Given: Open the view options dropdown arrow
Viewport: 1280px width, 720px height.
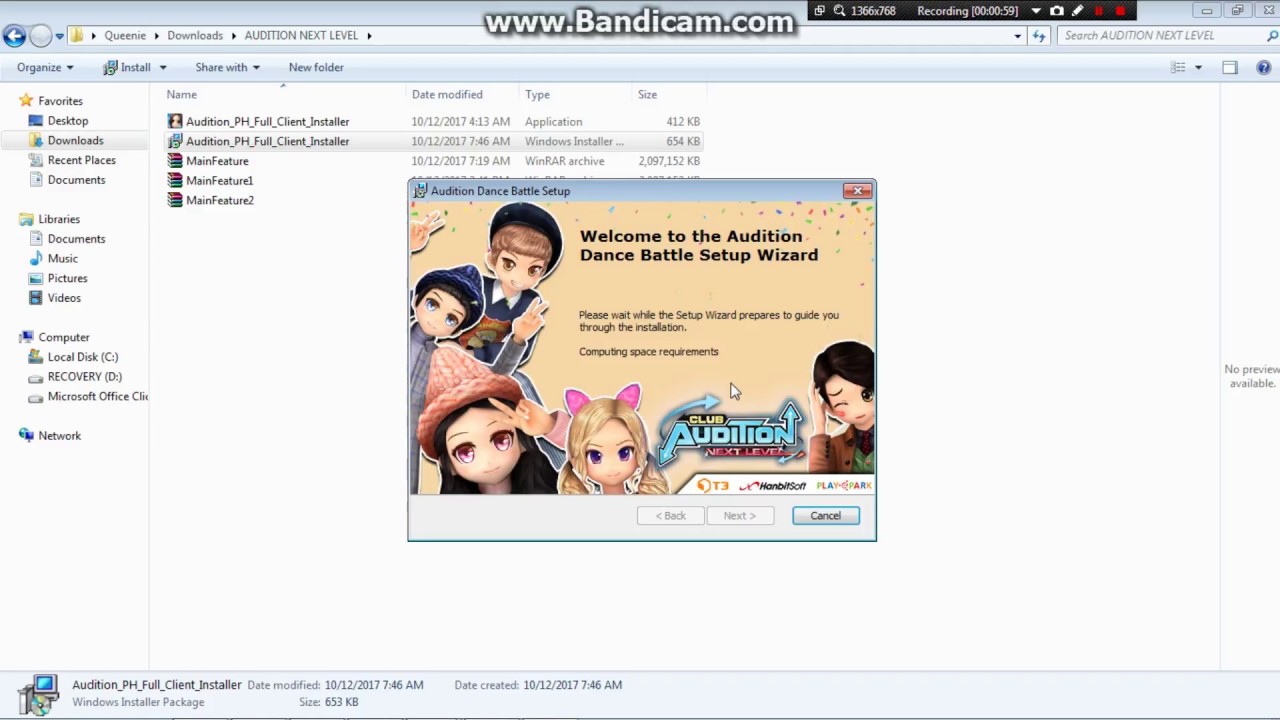Looking at the screenshot, I should pos(1197,68).
